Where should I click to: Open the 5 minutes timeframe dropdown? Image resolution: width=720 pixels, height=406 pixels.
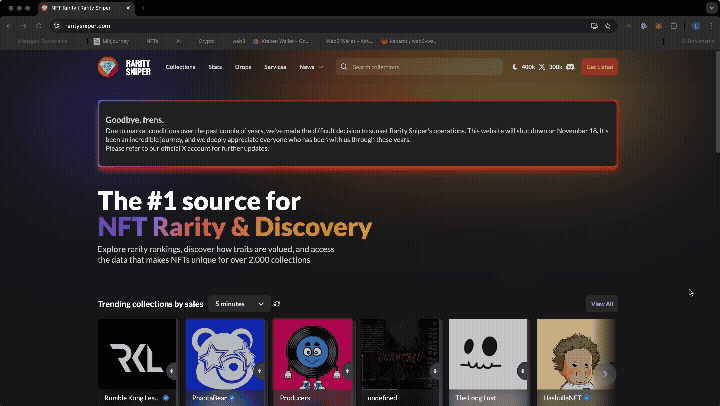[x=239, y=304]
